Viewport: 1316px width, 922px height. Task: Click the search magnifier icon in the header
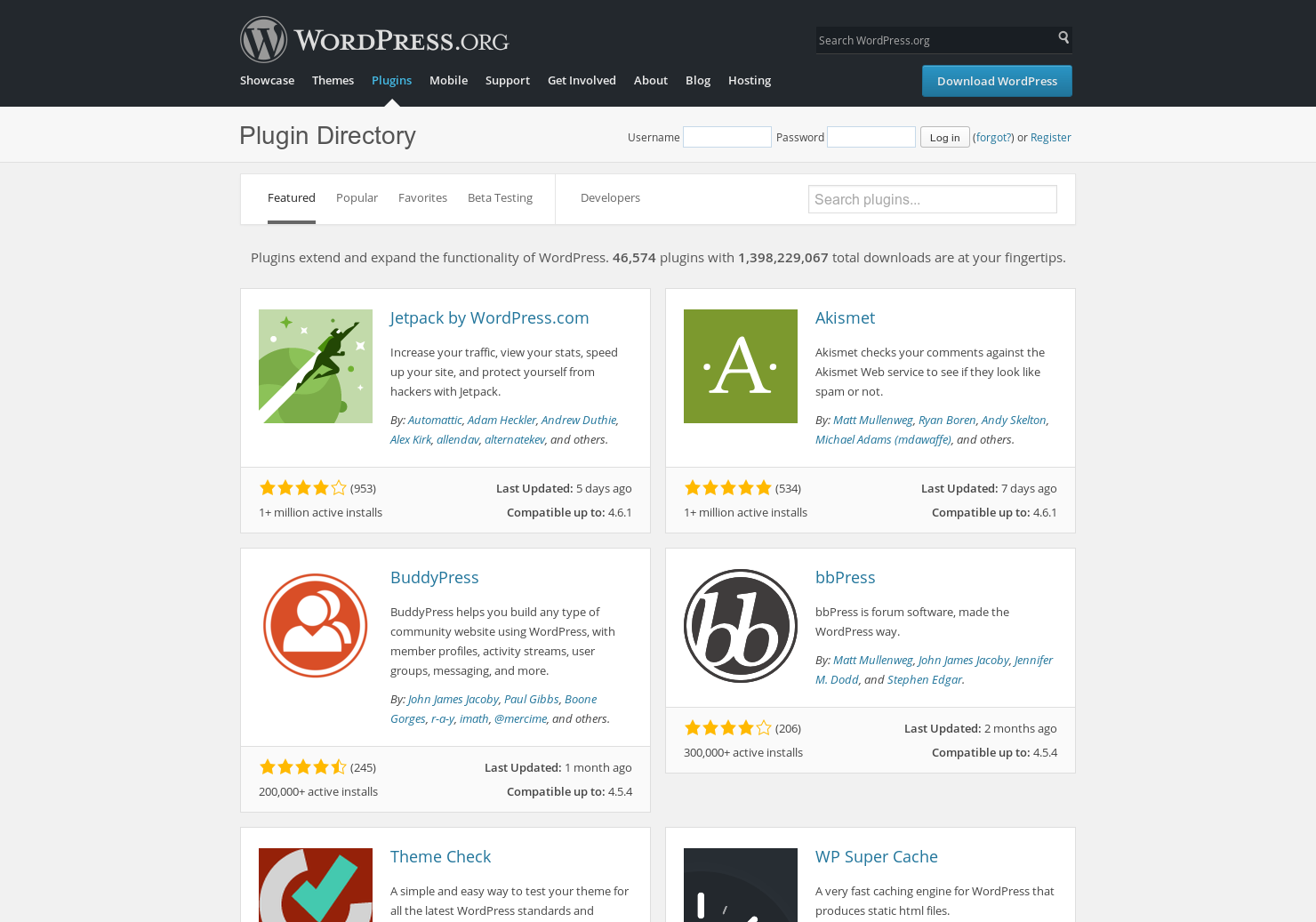tap(1063, 39)
